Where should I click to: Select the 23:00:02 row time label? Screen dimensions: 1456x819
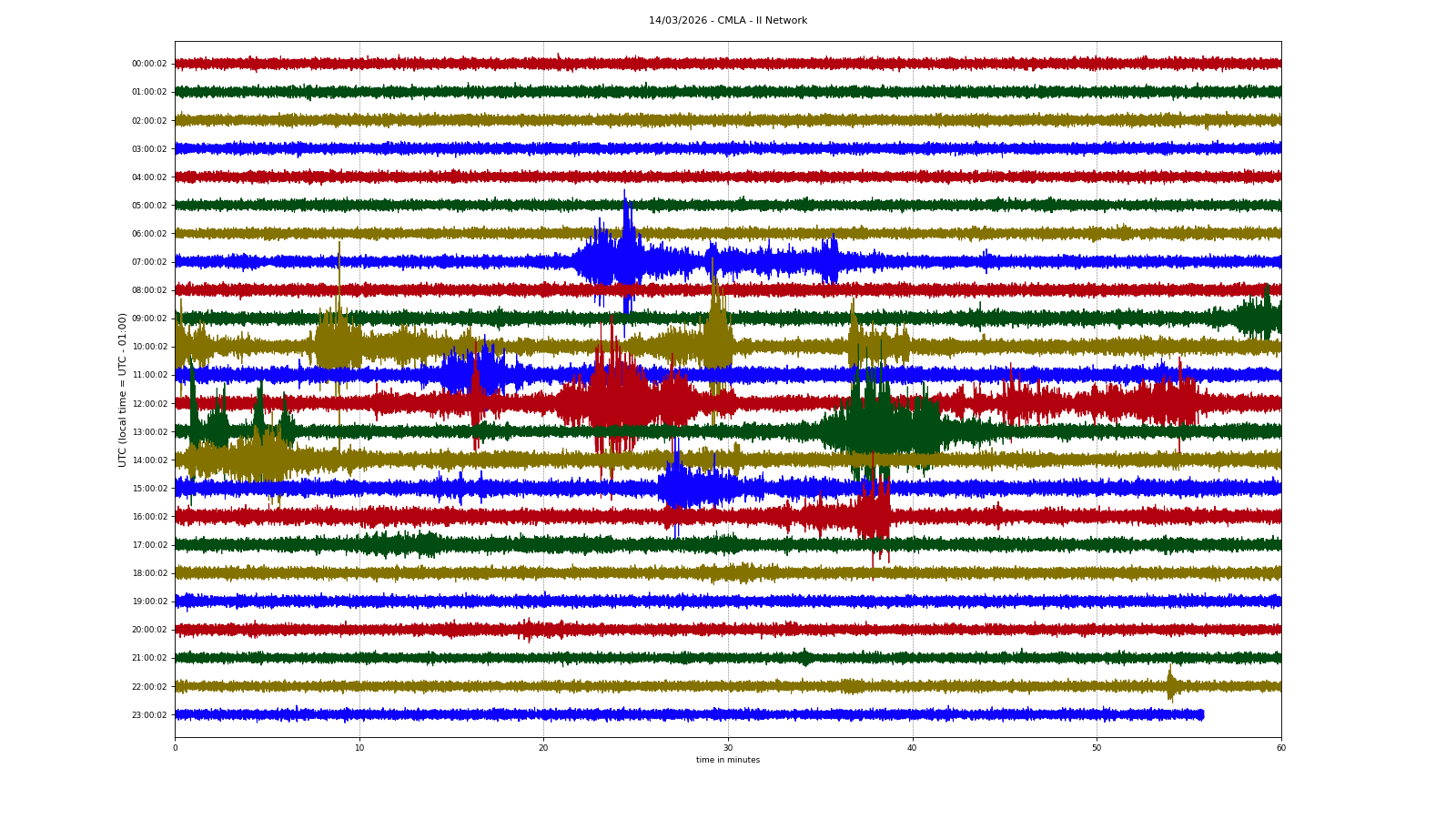pyautogui.click(x=149, y=715)
